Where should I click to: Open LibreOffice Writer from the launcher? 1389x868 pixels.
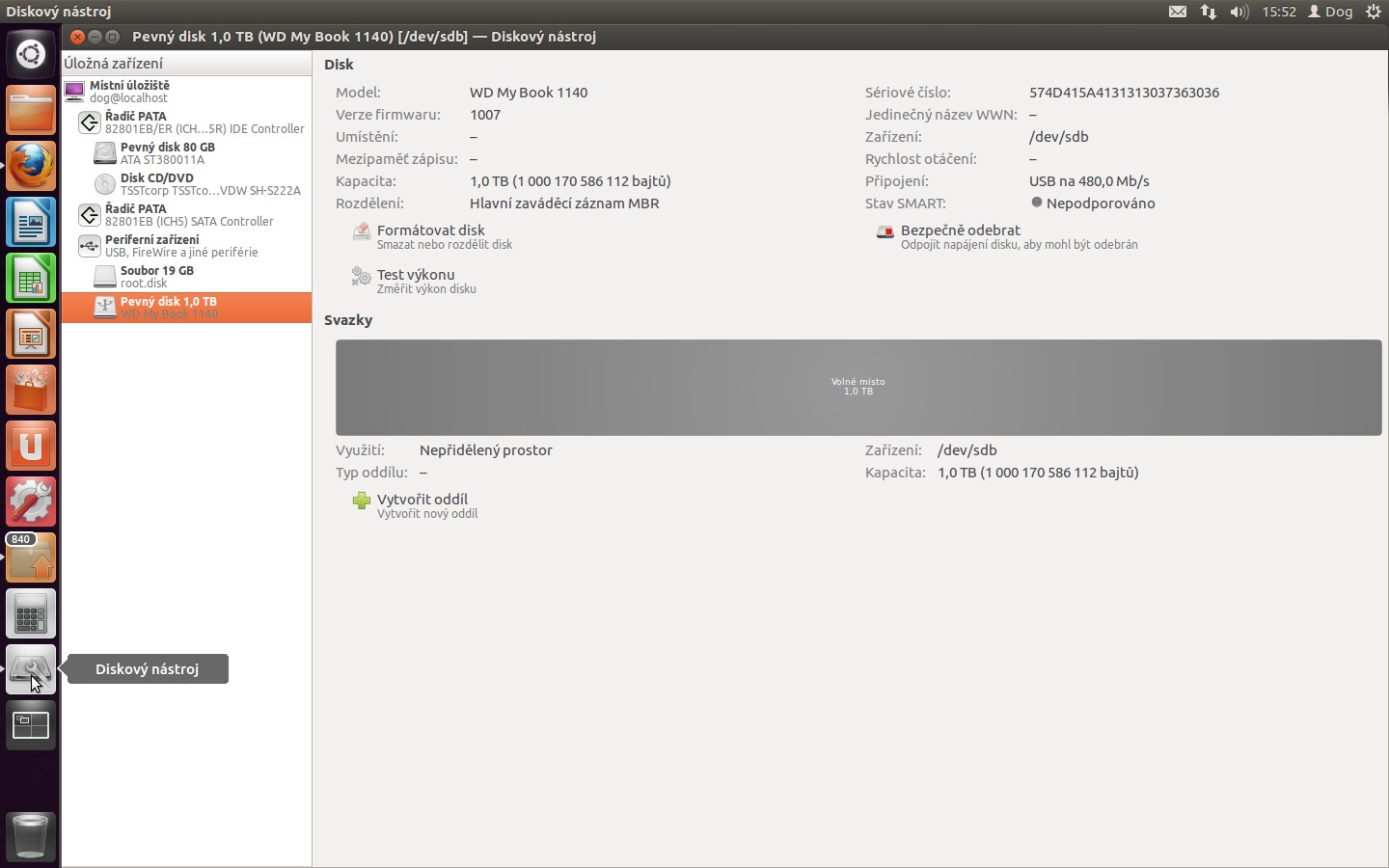tap(31, 222)
